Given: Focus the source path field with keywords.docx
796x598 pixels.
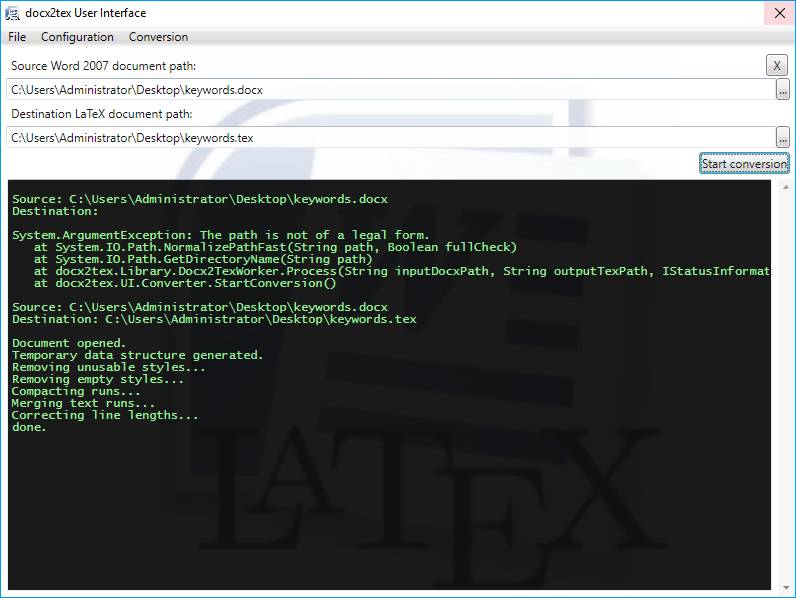Looking at the screenshot, I should 391,90.
